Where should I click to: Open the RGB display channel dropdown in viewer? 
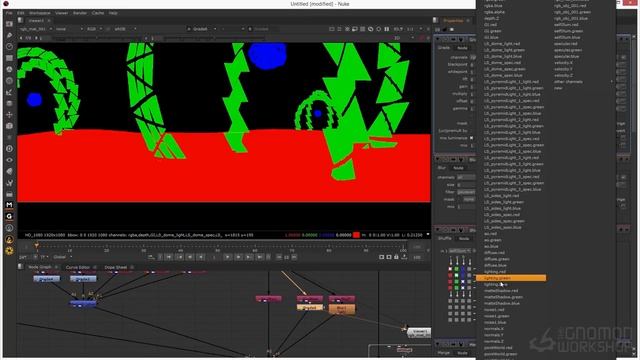(94, 29)
